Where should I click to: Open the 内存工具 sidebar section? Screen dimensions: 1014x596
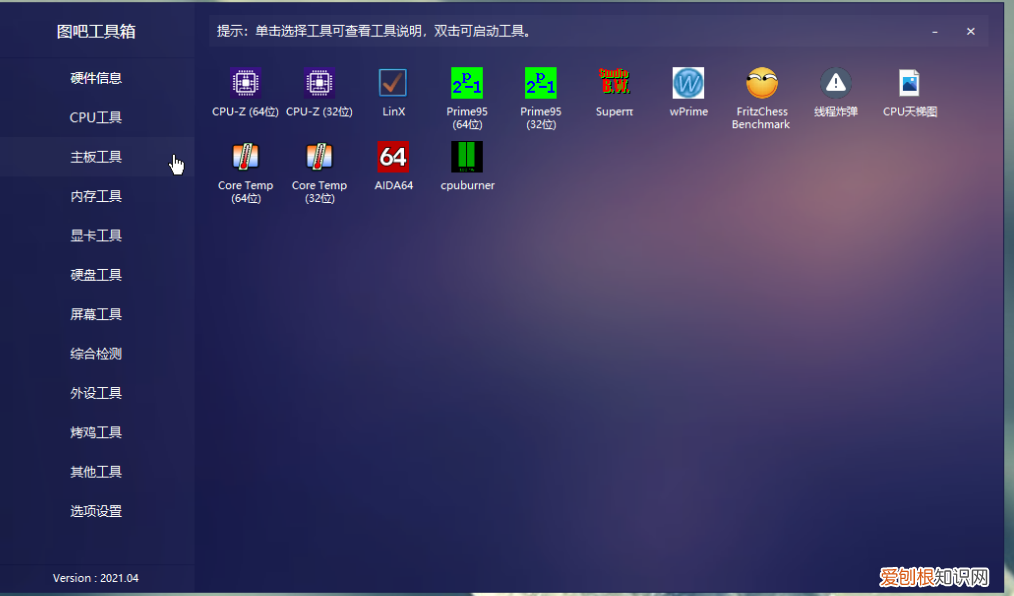point(96,196)
